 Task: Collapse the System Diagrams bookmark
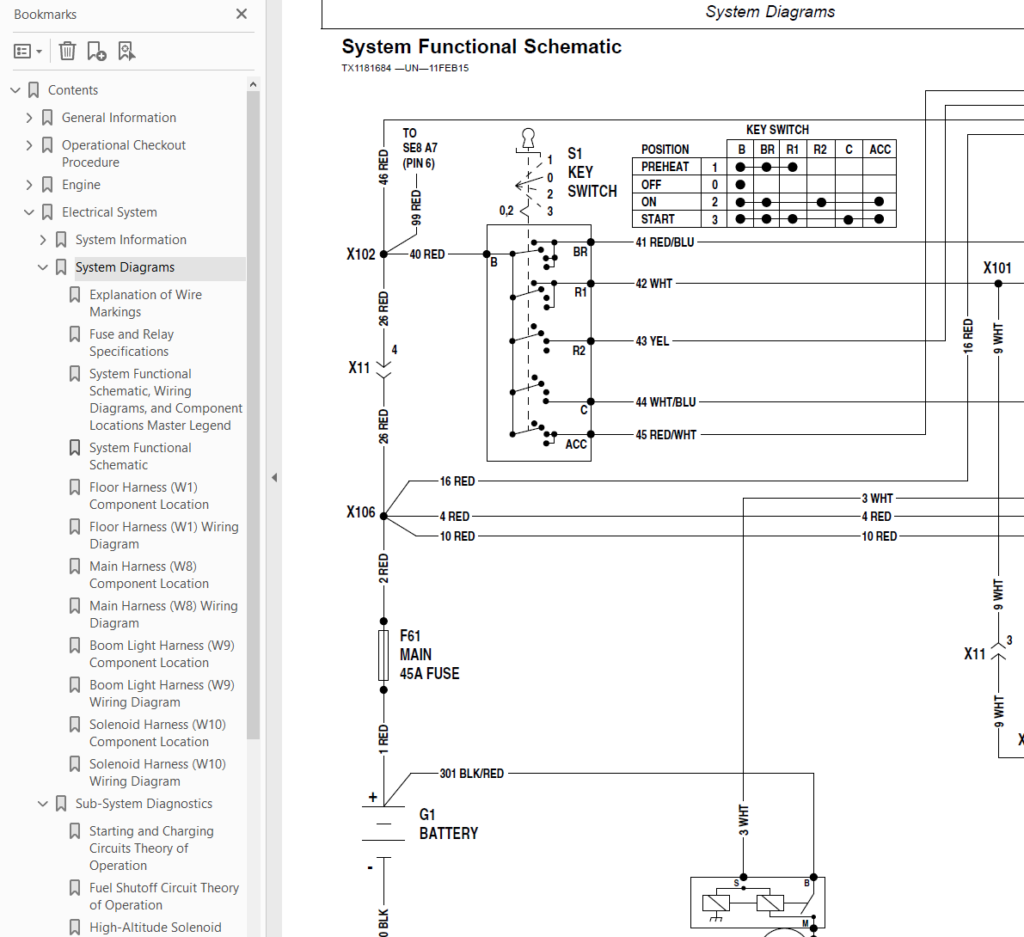point(43,267)
